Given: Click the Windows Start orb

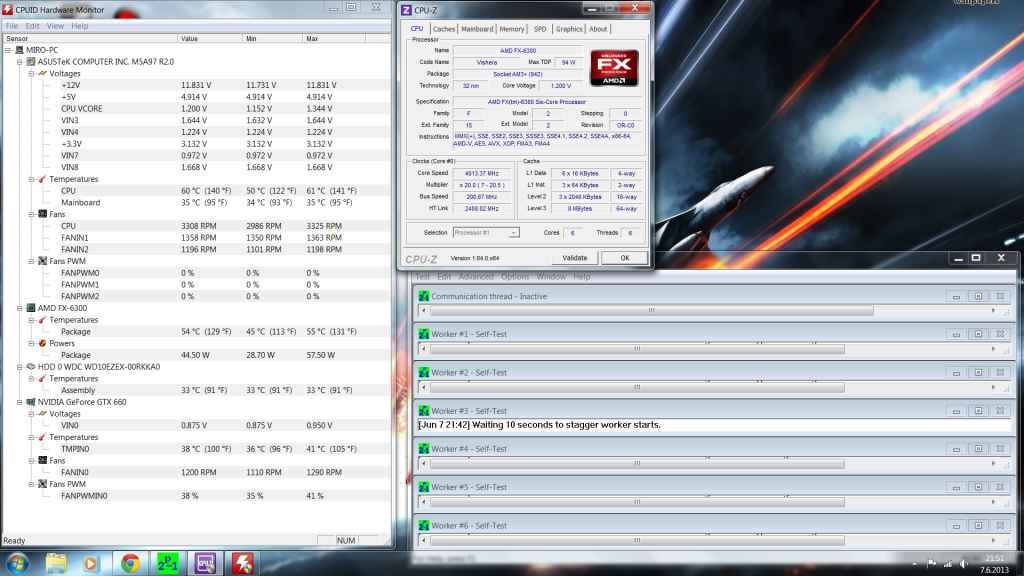Looking at the screenshot, I should click(x=17, y=562).
